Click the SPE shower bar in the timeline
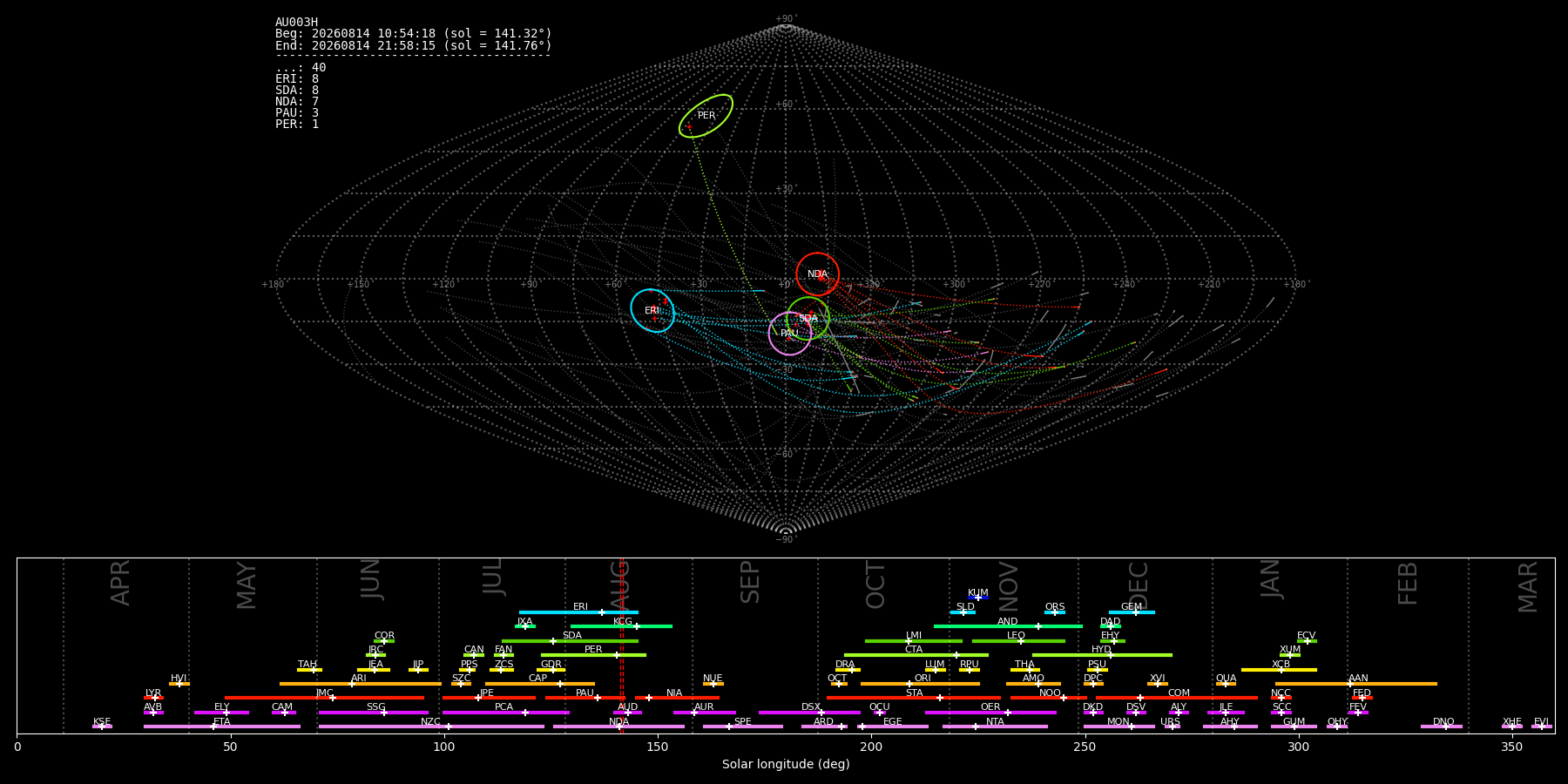This screenshot has width=1568, height=784. 743,727
